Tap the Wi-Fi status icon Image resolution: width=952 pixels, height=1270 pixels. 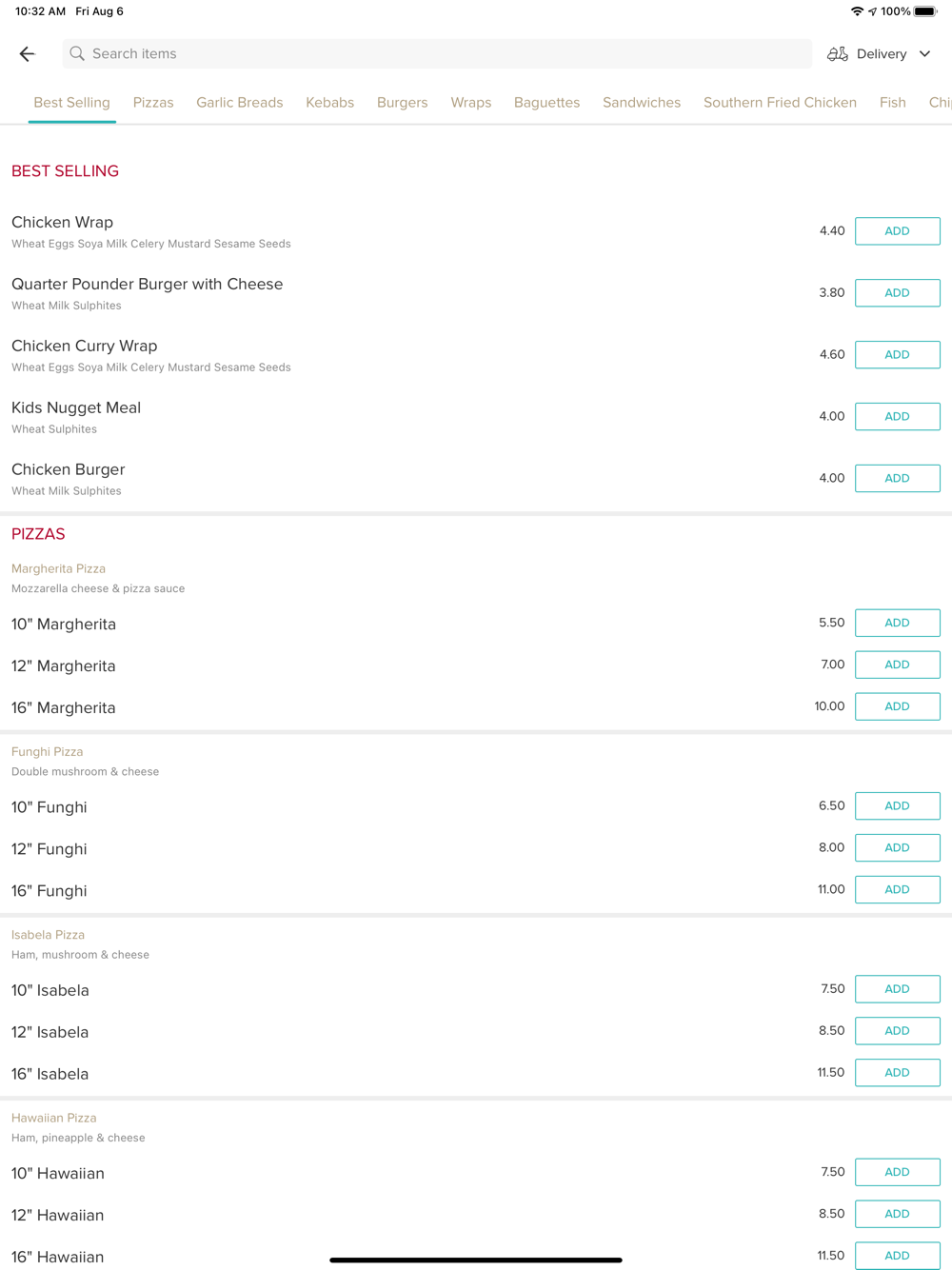point(857,11)
